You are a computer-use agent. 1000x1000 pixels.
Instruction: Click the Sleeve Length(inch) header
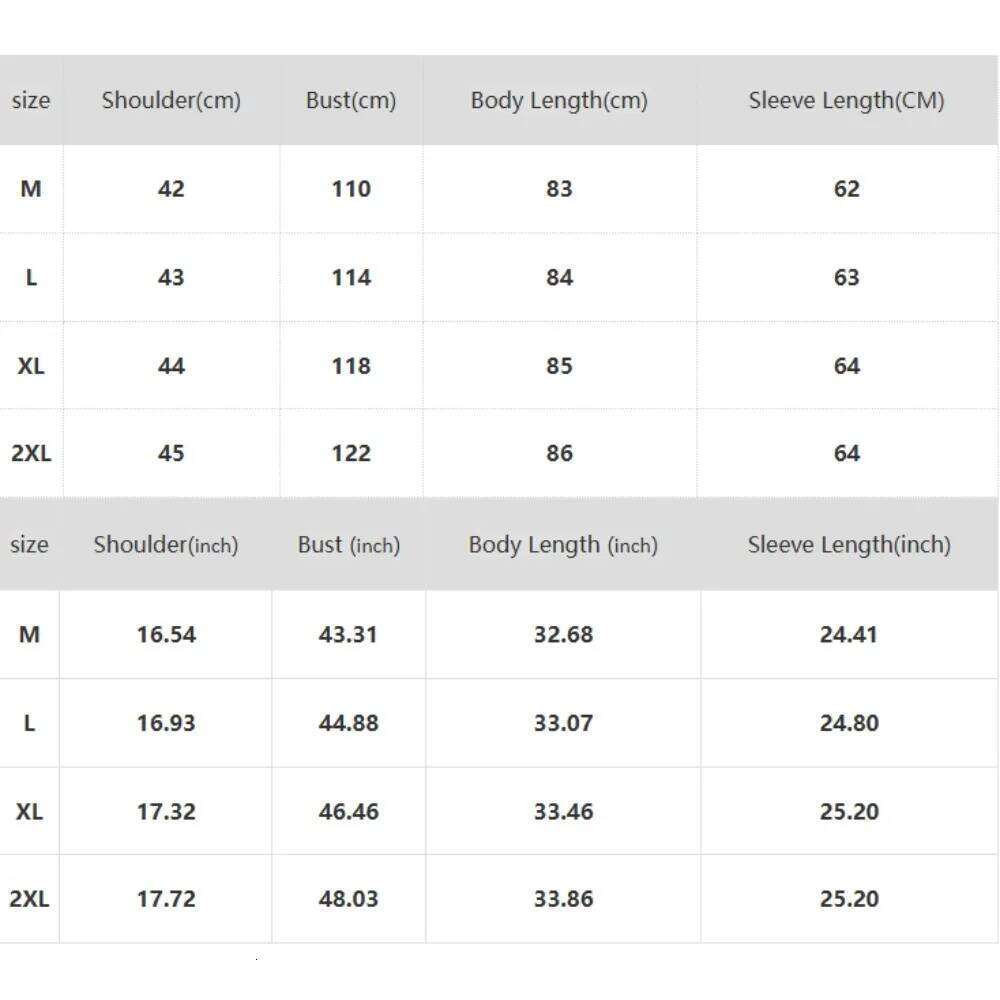[849, 545]
